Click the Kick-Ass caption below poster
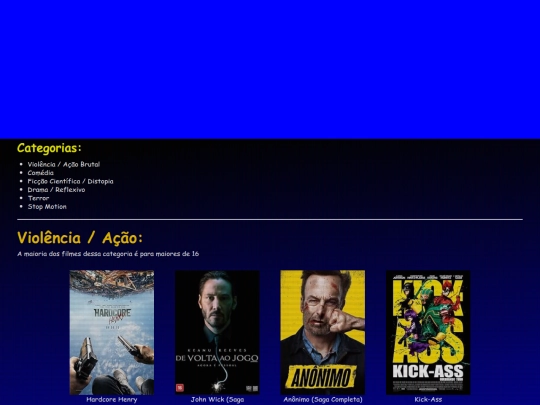 pyautogui.click(x=428, y=399)
